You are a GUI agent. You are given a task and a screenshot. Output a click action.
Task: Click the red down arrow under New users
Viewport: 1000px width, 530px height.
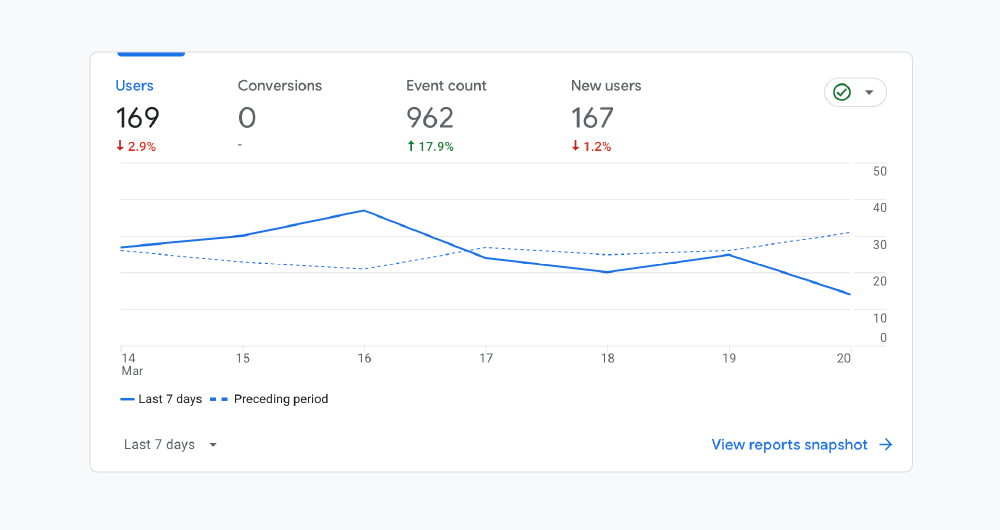[576, 146]
